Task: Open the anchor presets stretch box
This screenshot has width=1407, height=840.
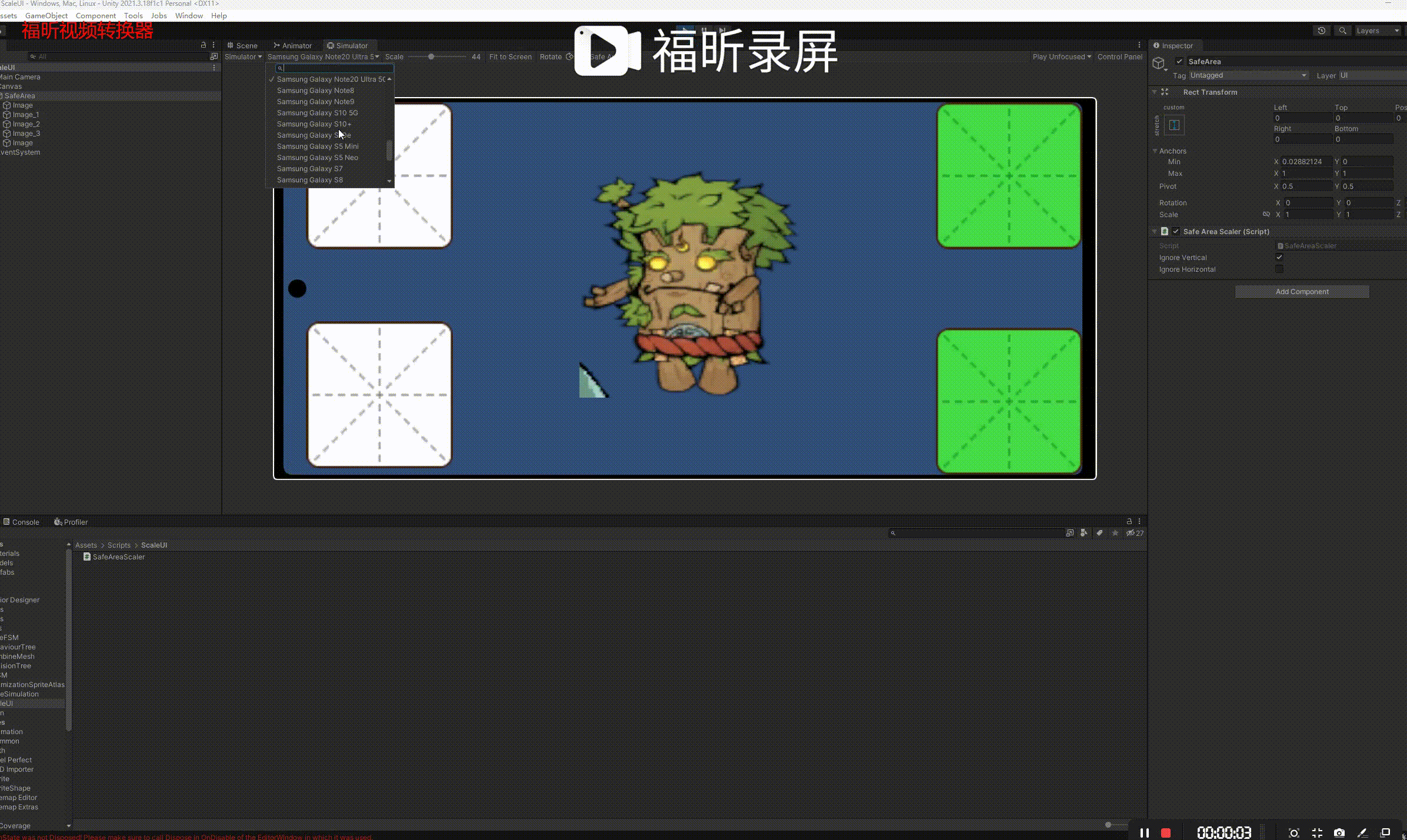Action: pyautogui.click(x=1173, y=125)
